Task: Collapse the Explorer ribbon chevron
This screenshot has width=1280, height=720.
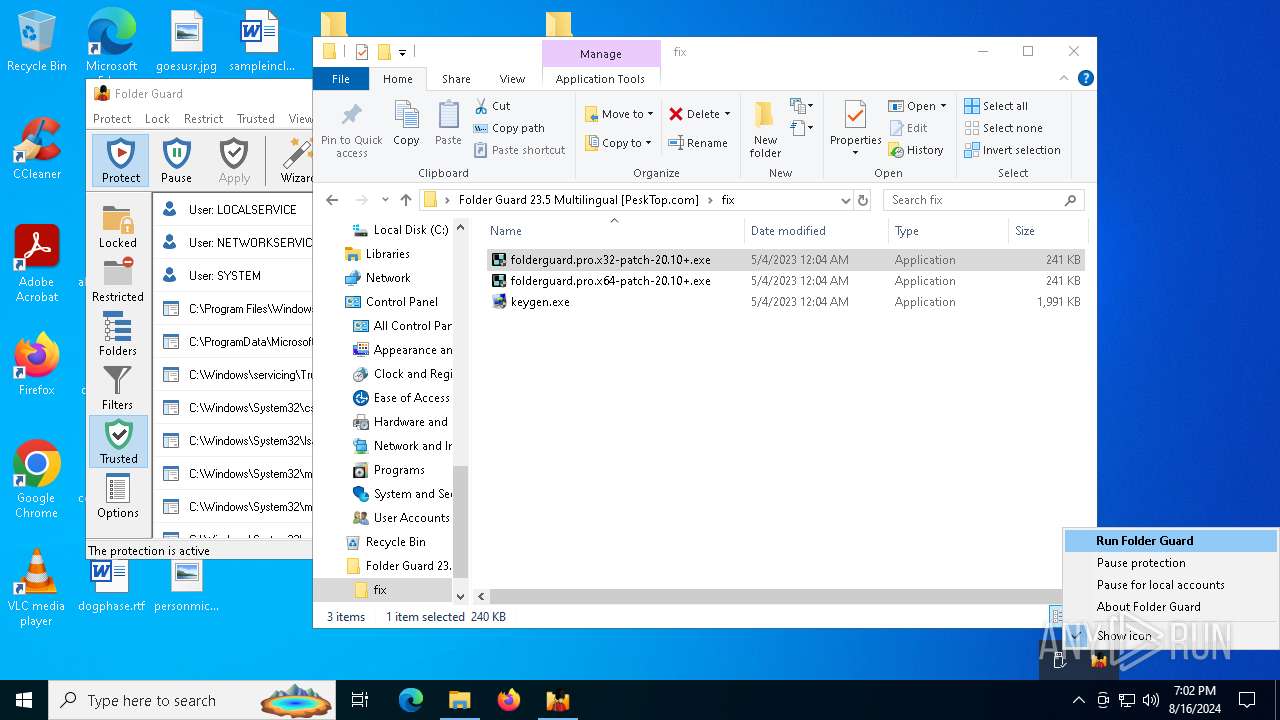Action: click(x=1064, y=78)
